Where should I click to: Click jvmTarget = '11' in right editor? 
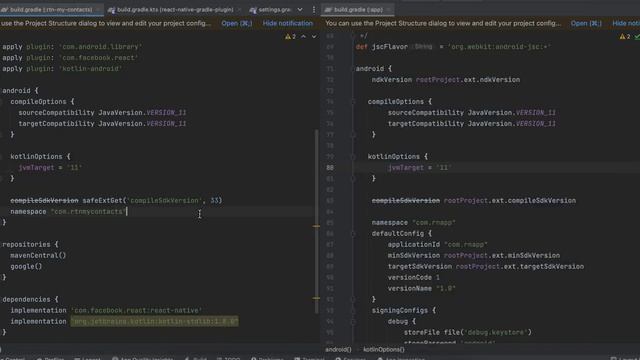pos(419,168)
